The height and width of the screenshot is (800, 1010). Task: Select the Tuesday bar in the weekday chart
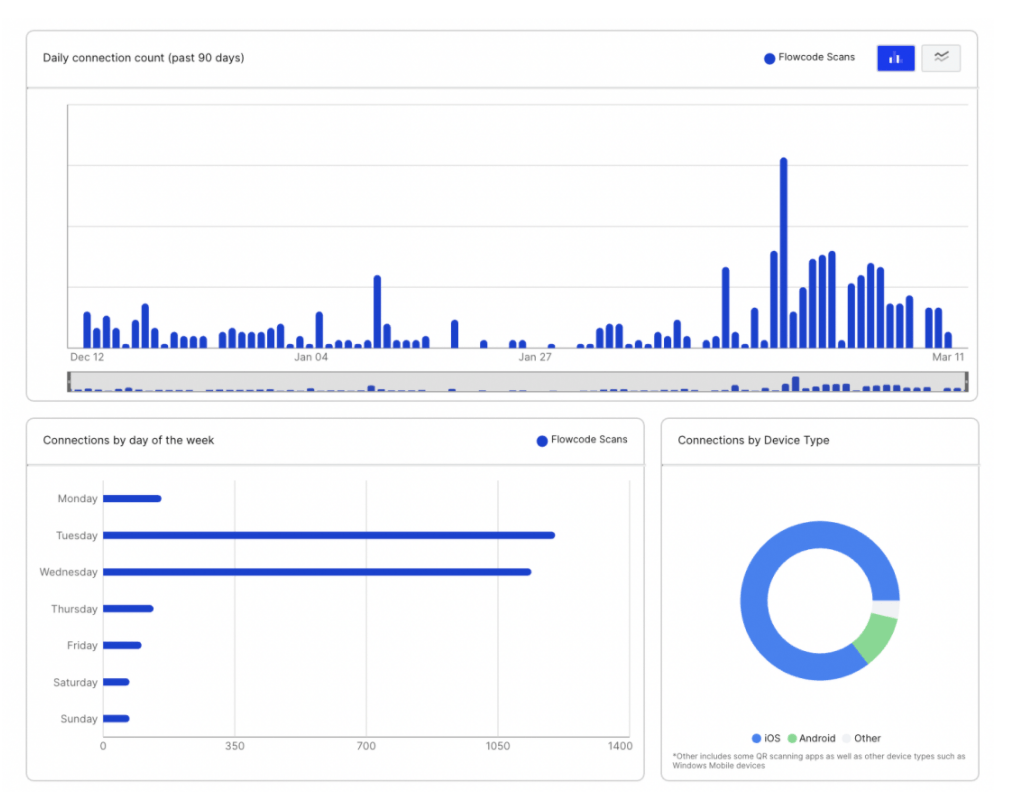[330, 535]
